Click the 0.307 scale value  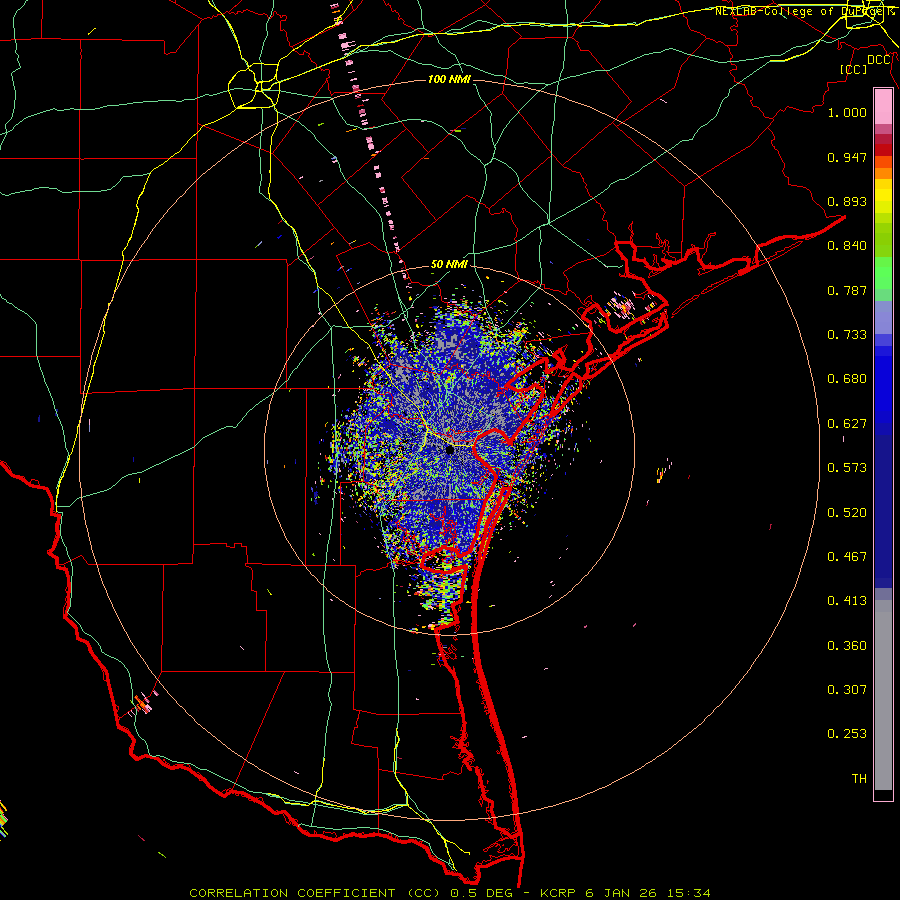point(847,689)
